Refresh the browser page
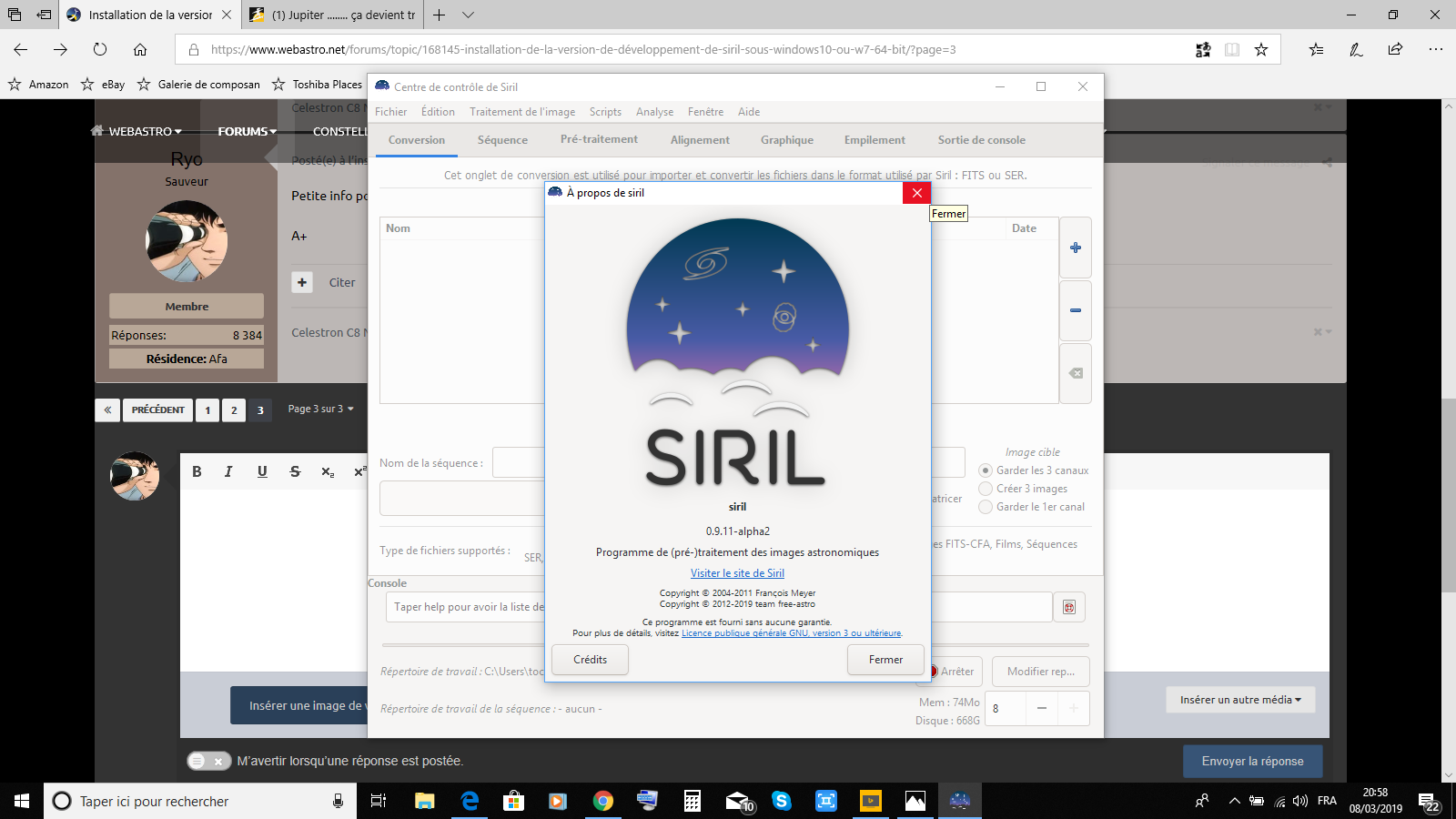This screenshot has width=1456, height=819. click(x=100, y=49)
